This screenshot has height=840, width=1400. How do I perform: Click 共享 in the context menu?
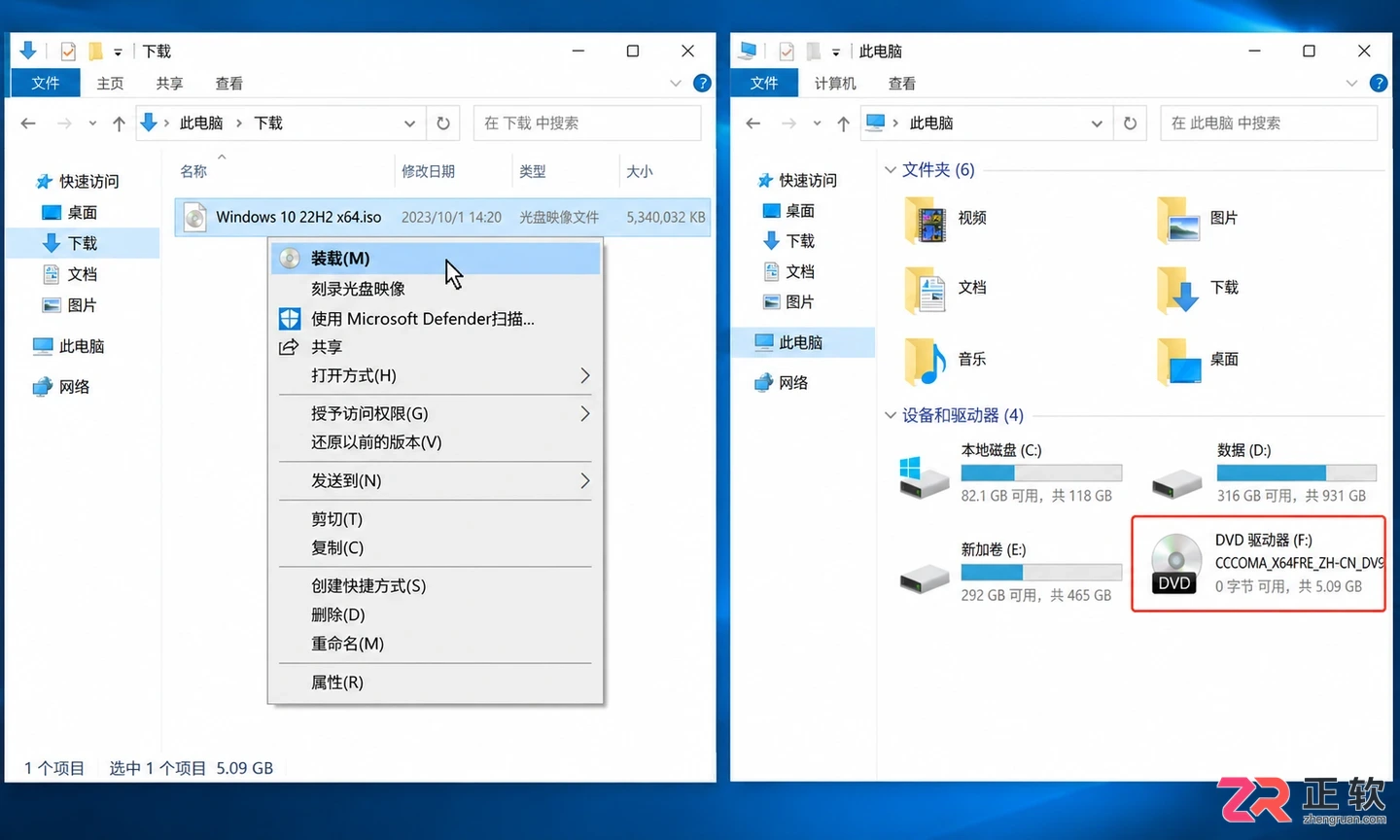coord(436,347)
